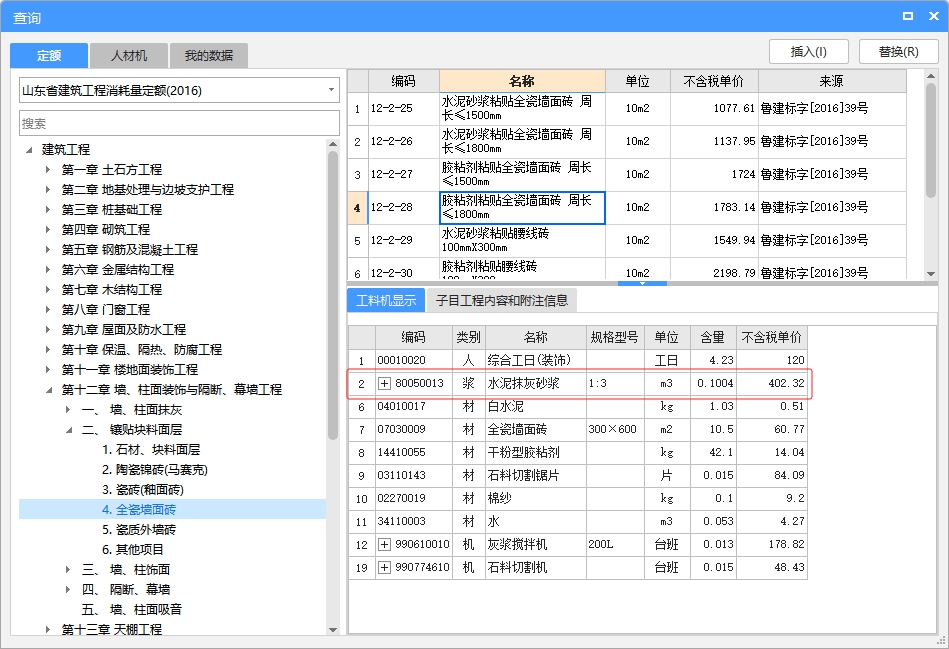Click the tree panel scroll-up arrow
The width and height of the screenshot is (949, 649).
333,144
